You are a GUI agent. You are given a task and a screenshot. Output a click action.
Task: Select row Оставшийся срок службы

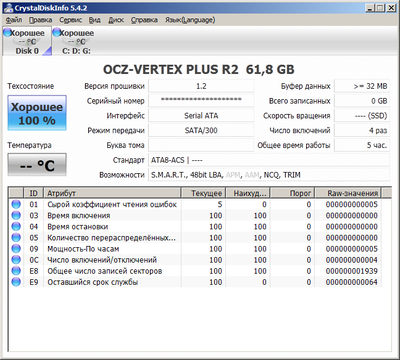195,282
